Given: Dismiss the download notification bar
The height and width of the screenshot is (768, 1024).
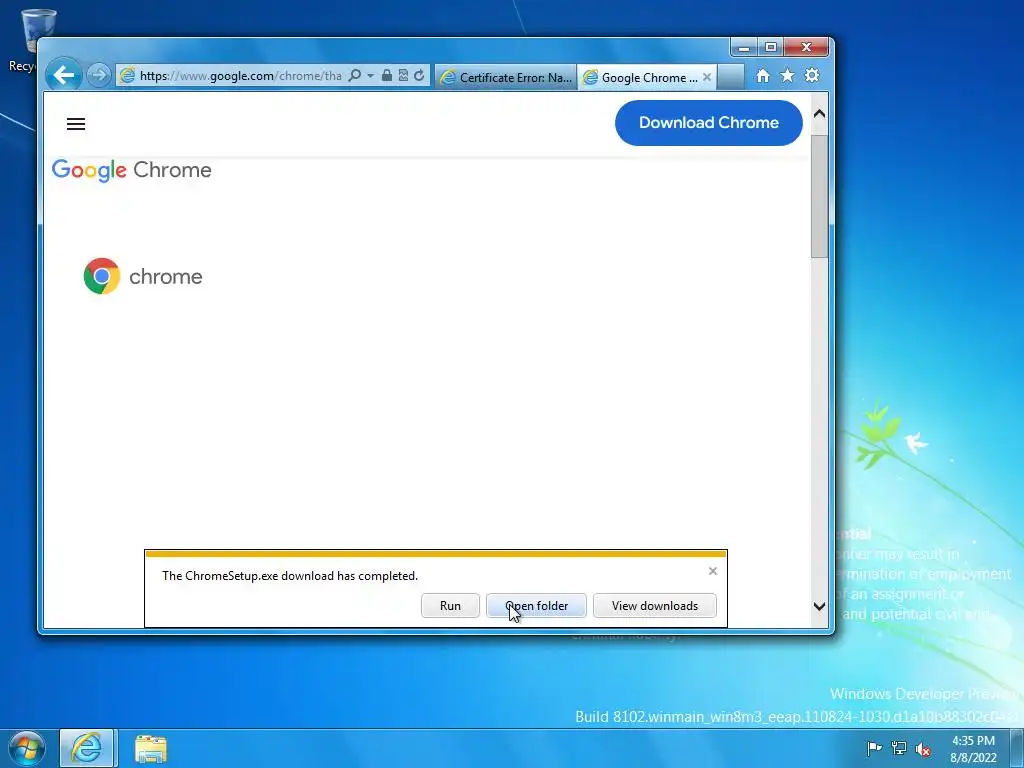Looking at the screenshot, I should (x=712, y=571).
